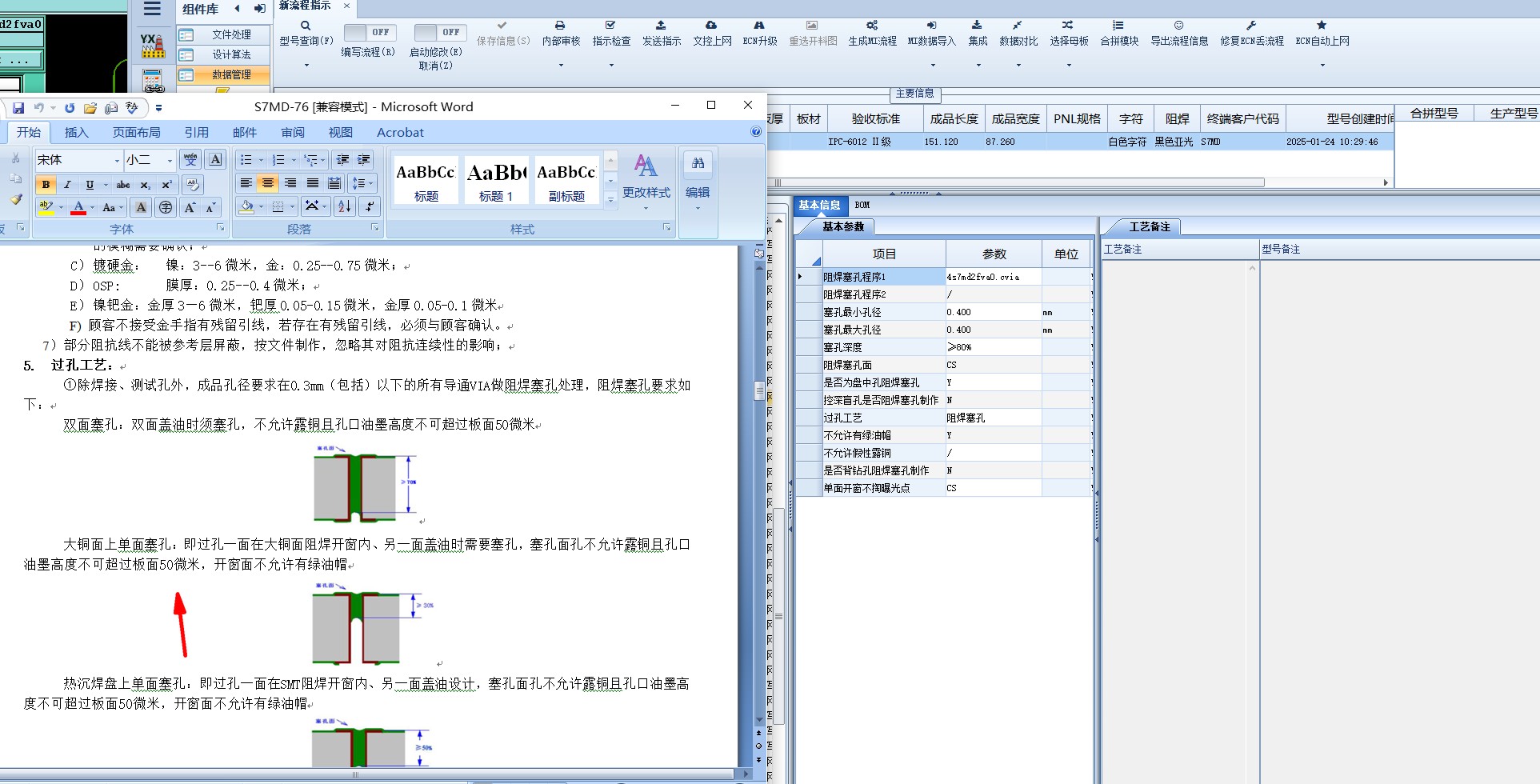This screenshot has height=784, width=1540.
Task: Apply the 标题 1 style
Action: tap(496, 180)
